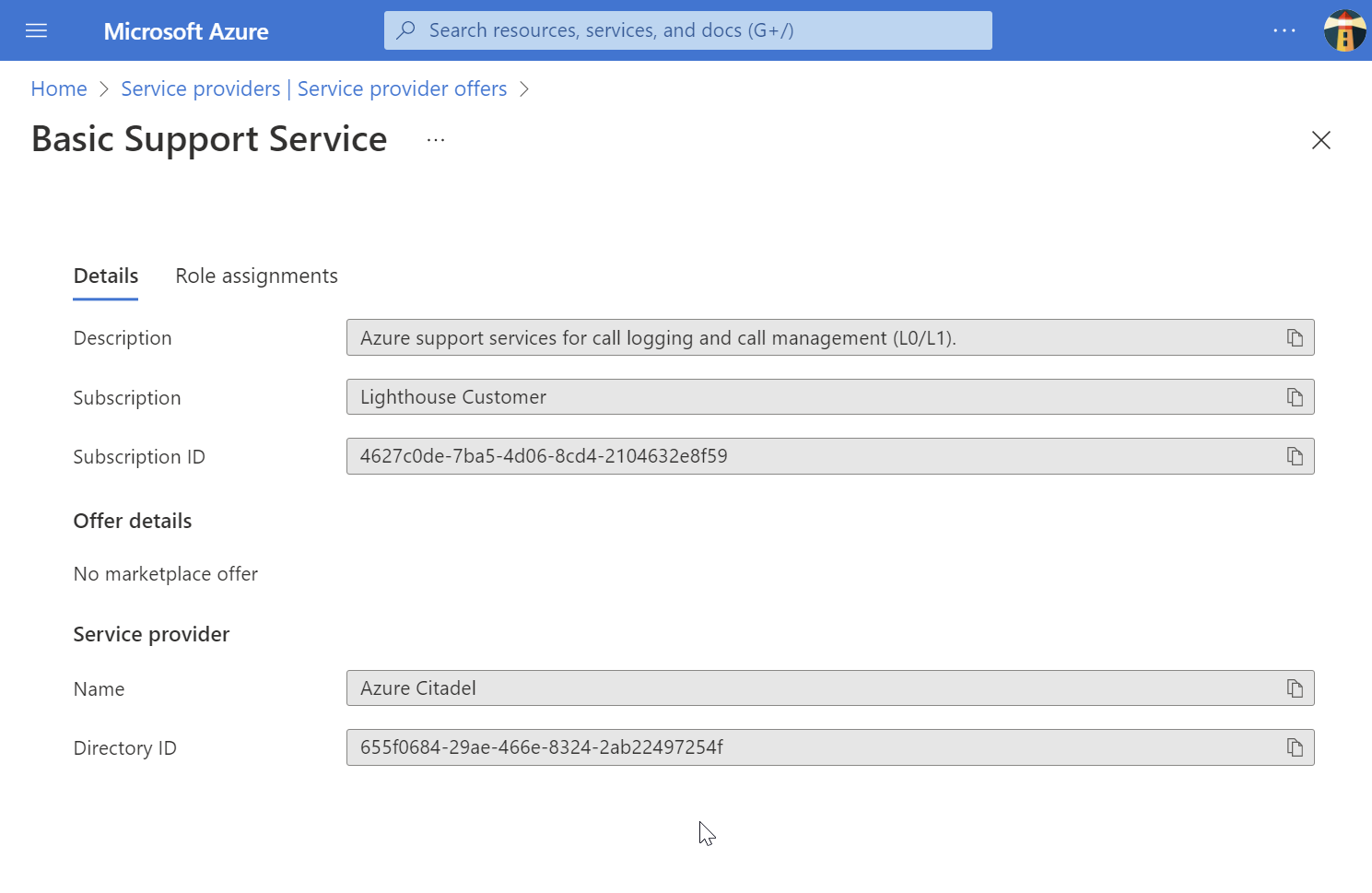This screenshot has width=1372, height=893.
Task: Switch to the Role assignments tab
Action: tap(256, 276)
